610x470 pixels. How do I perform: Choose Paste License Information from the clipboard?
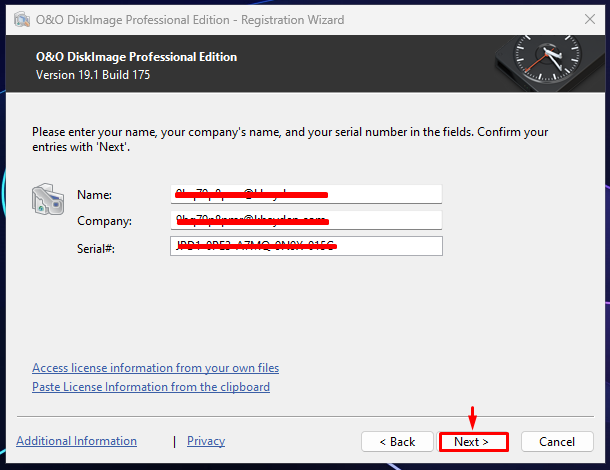151,387
